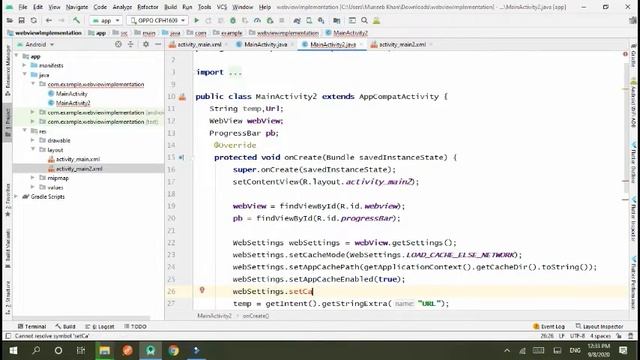The height and width of the screenshot is (360, 640).
Task: Collapse the res folder
Action: tap(24, 131)
